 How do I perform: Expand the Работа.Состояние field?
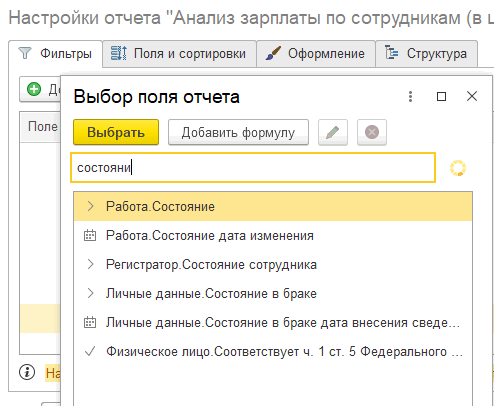point(90,206)
